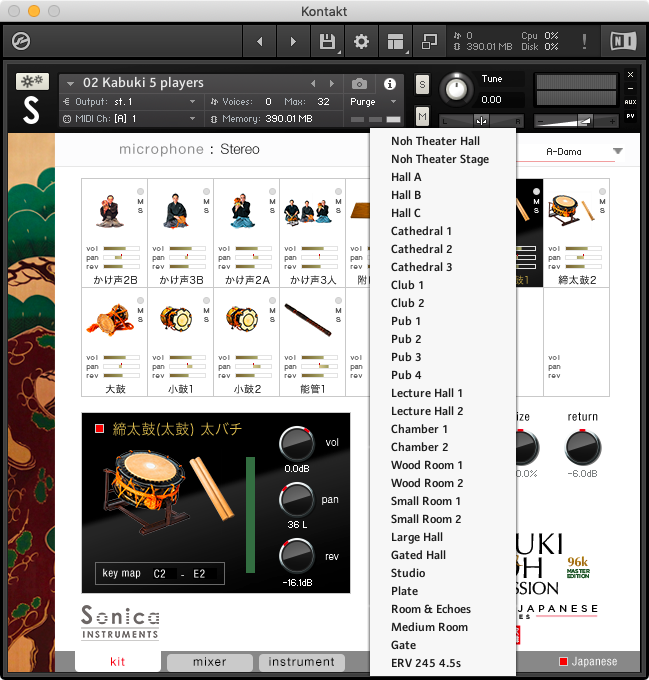Click the NI logo button
649x680 pixels.
pyautogui.click(x=623, y=42)
